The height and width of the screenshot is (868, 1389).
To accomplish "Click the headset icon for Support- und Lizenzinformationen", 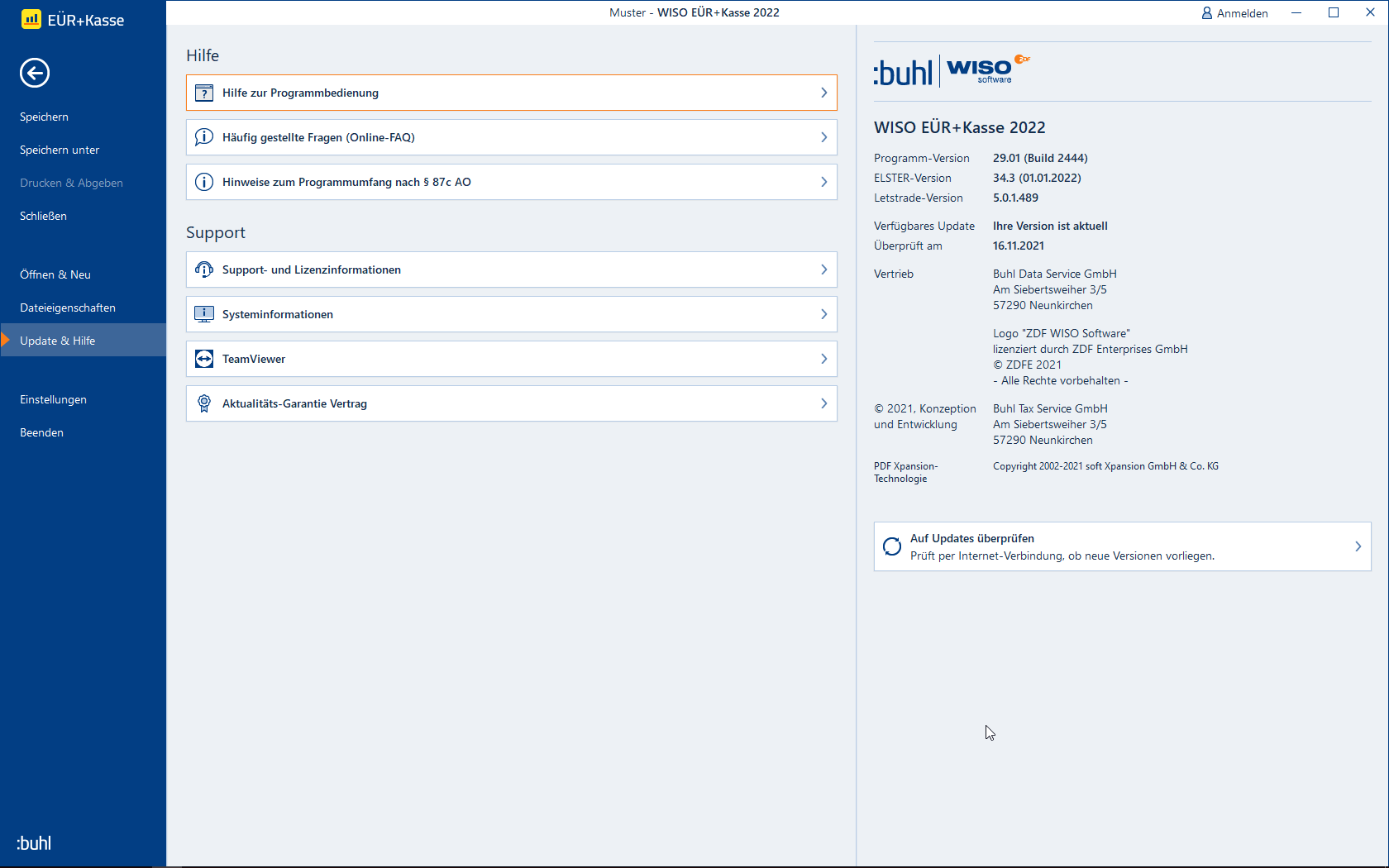I will tap(204, 269).
